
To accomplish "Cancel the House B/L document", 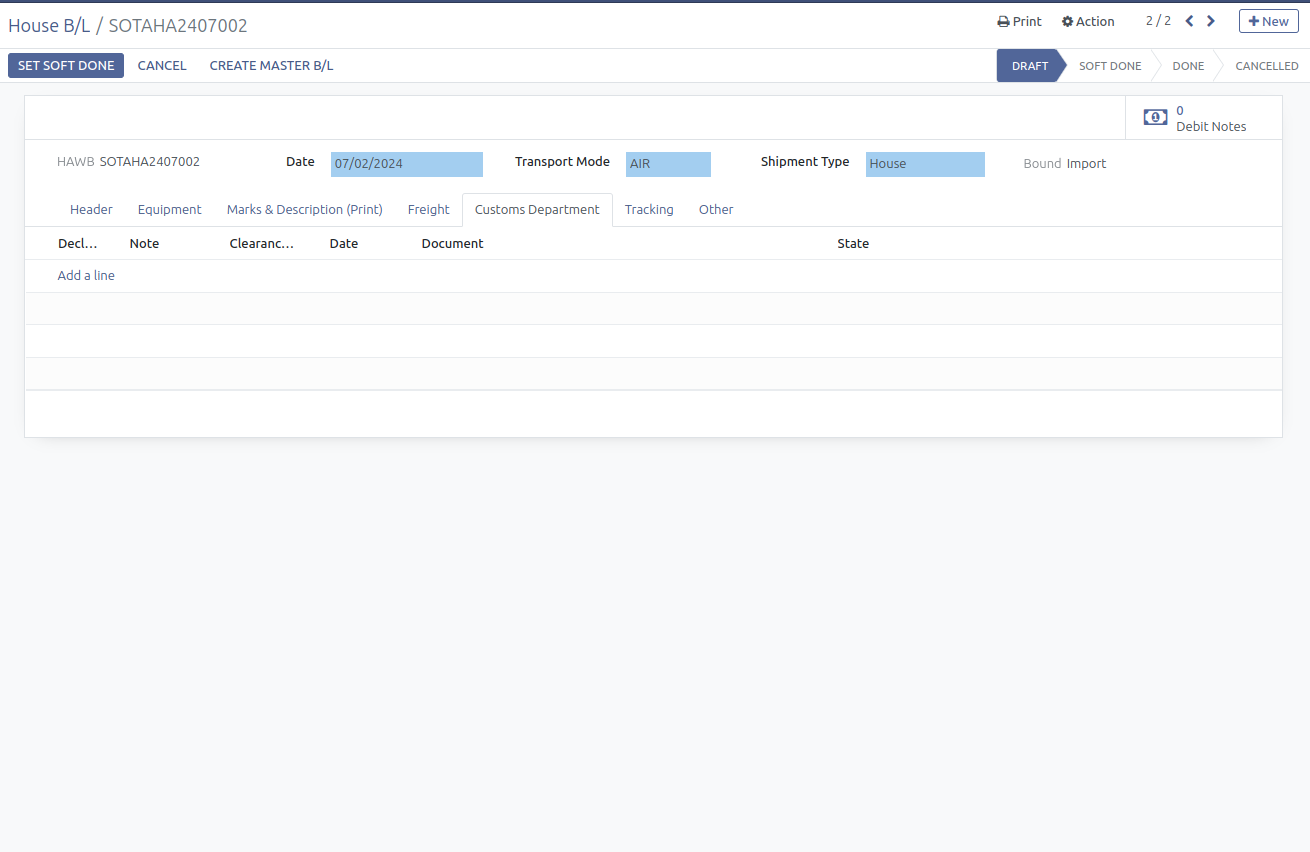I will pyautogui.click(x=162, y=66).
